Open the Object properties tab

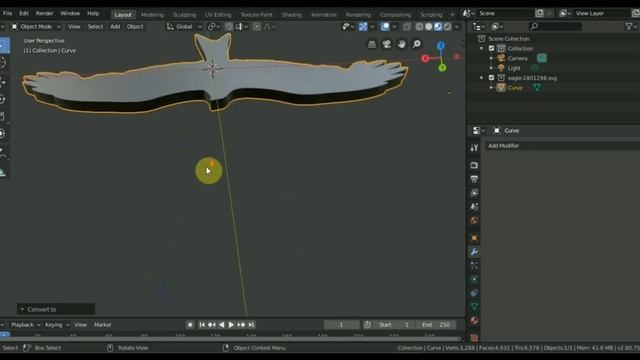(474, 238)
